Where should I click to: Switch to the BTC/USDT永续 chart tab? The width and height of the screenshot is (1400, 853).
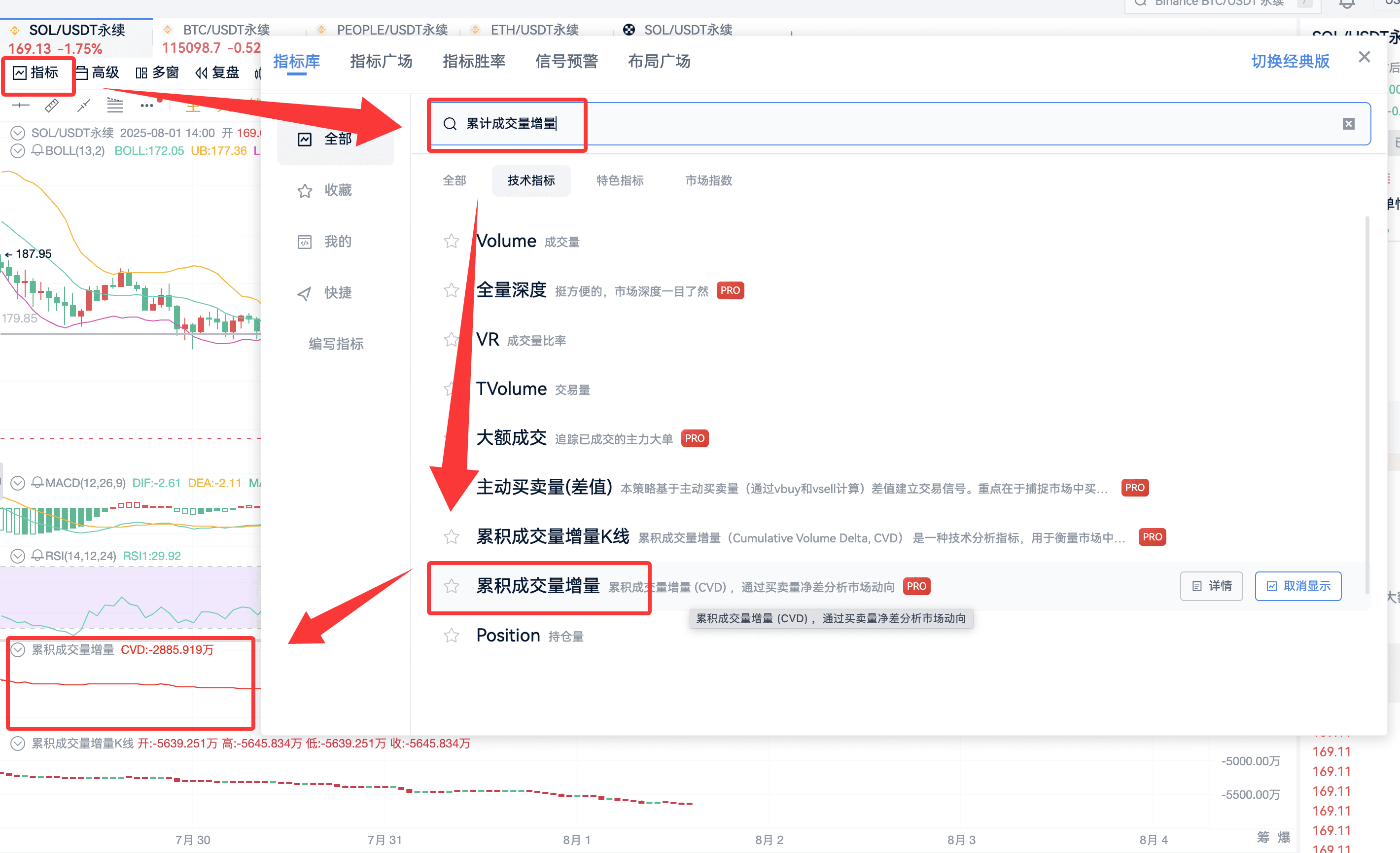226,30
